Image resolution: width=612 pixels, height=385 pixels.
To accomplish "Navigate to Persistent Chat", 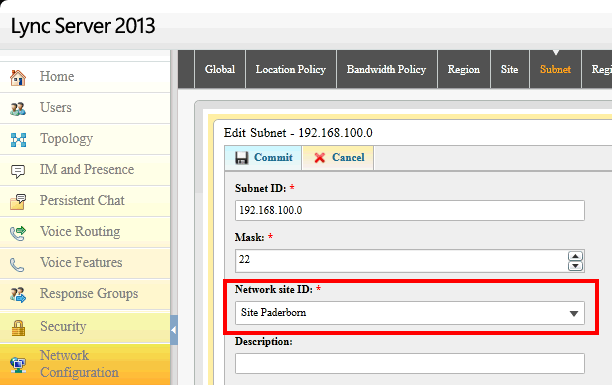I will click(85, 201).
